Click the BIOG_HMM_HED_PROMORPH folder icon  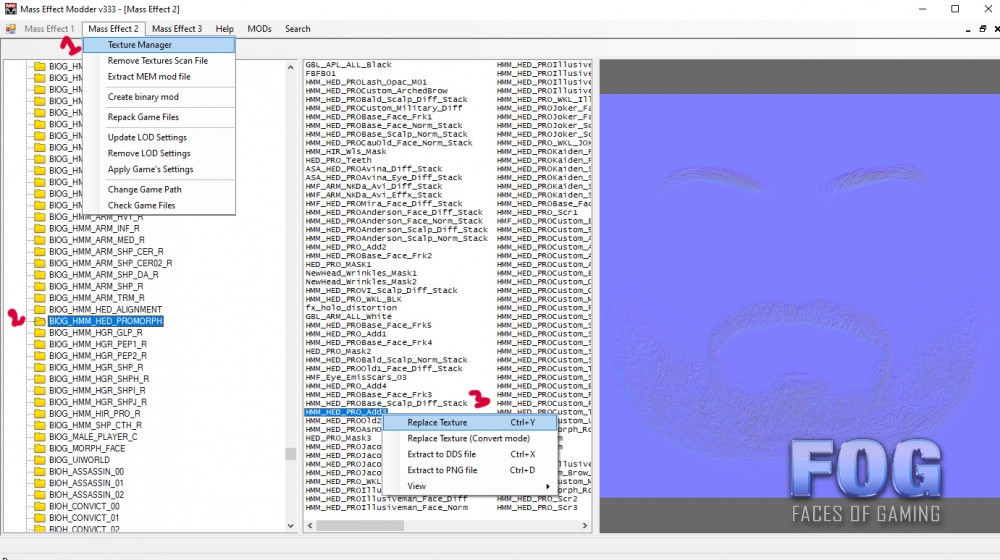(40, 321)
